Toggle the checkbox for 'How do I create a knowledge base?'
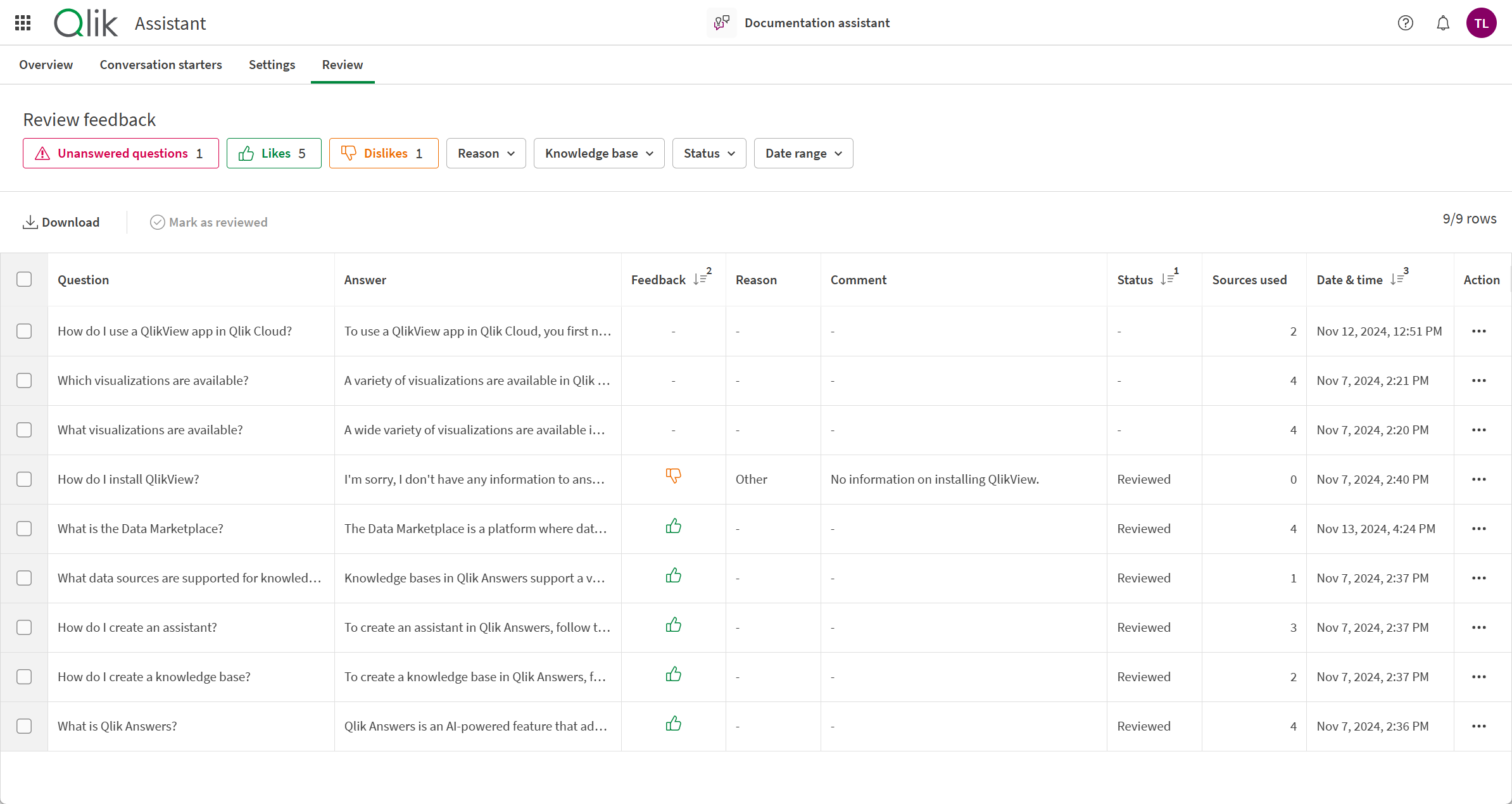1512x804 pixels. coord(24,677)
